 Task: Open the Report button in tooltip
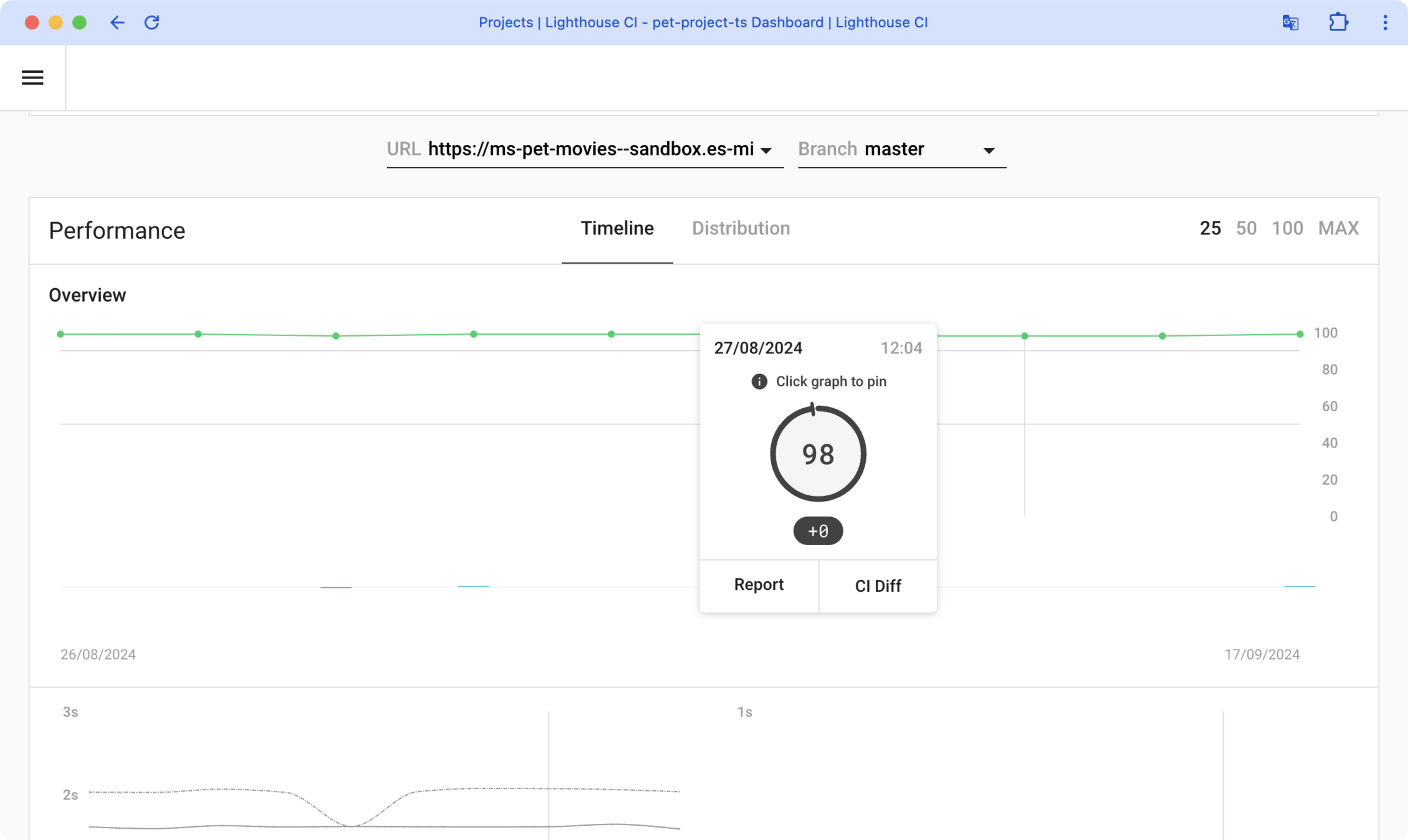759,585
